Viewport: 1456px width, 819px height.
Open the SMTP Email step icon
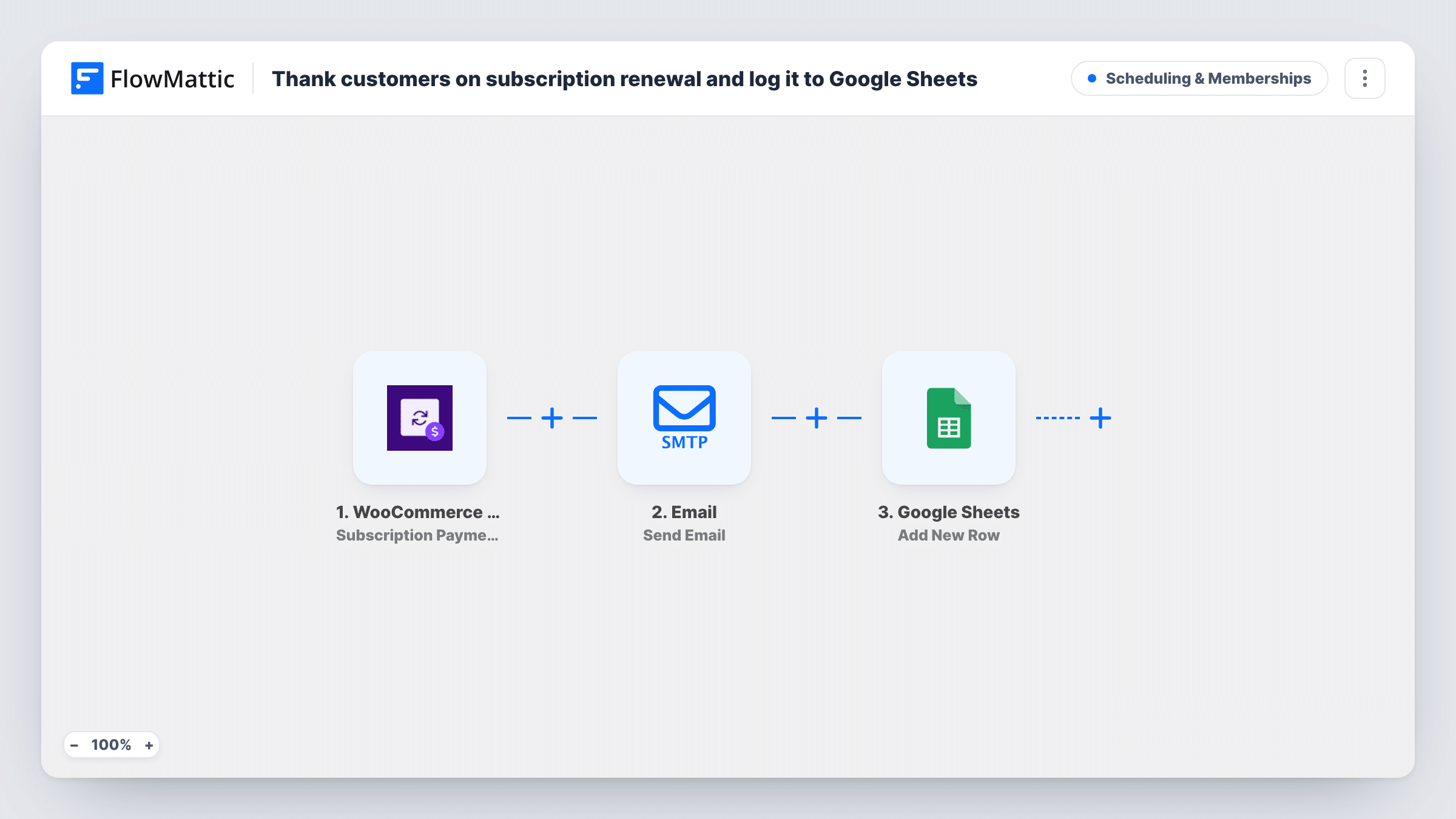point(684,418)
